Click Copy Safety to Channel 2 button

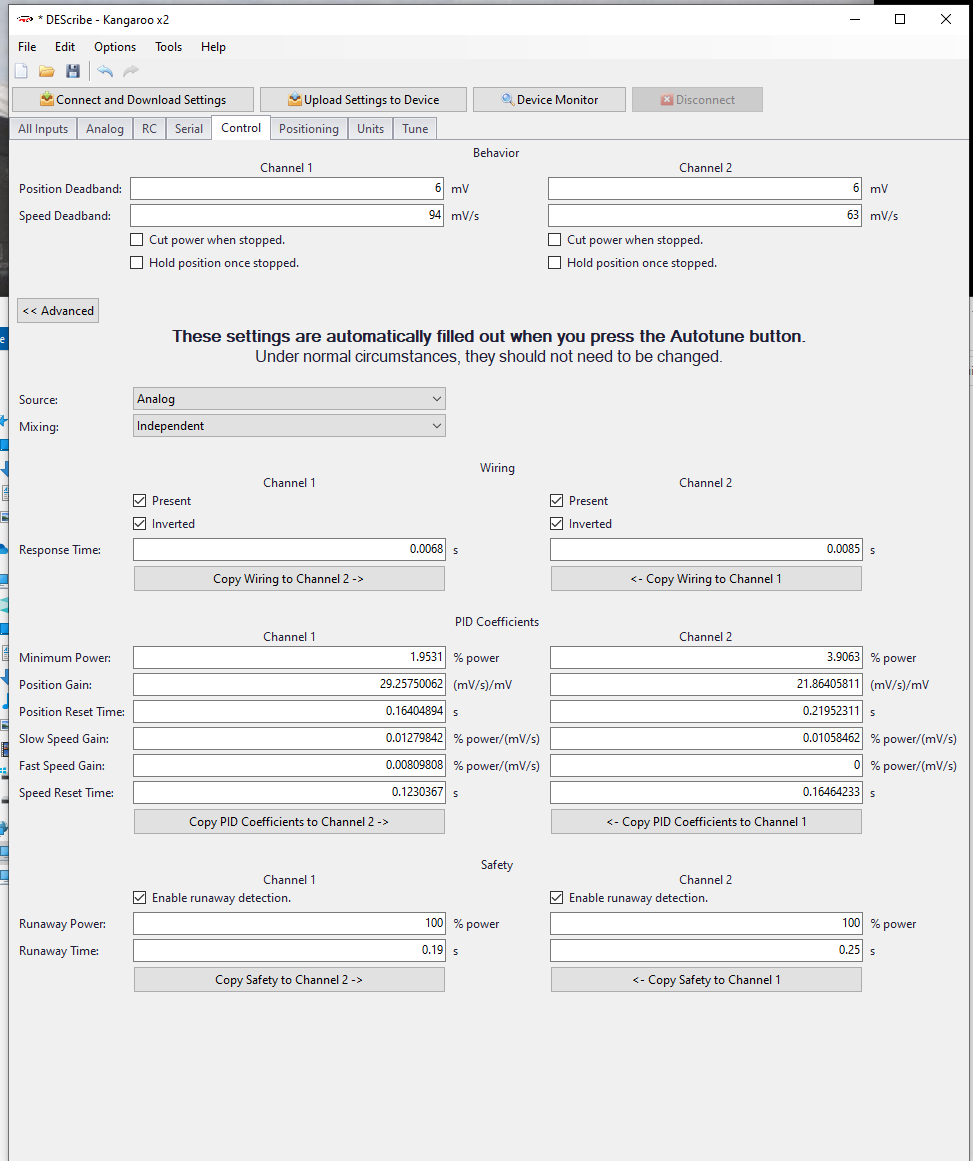[x=289, y=980]
